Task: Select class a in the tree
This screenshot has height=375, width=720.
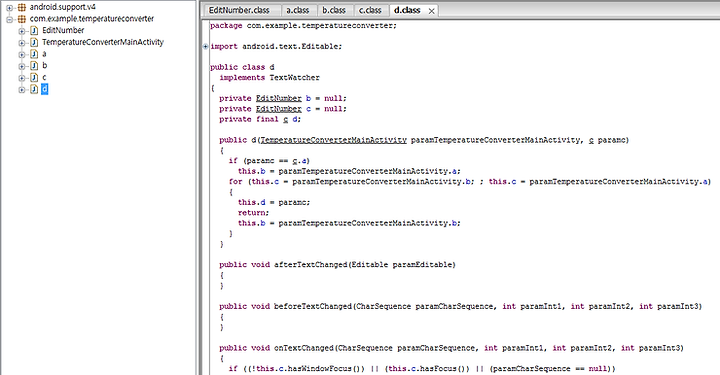Action: click(44, 54)
